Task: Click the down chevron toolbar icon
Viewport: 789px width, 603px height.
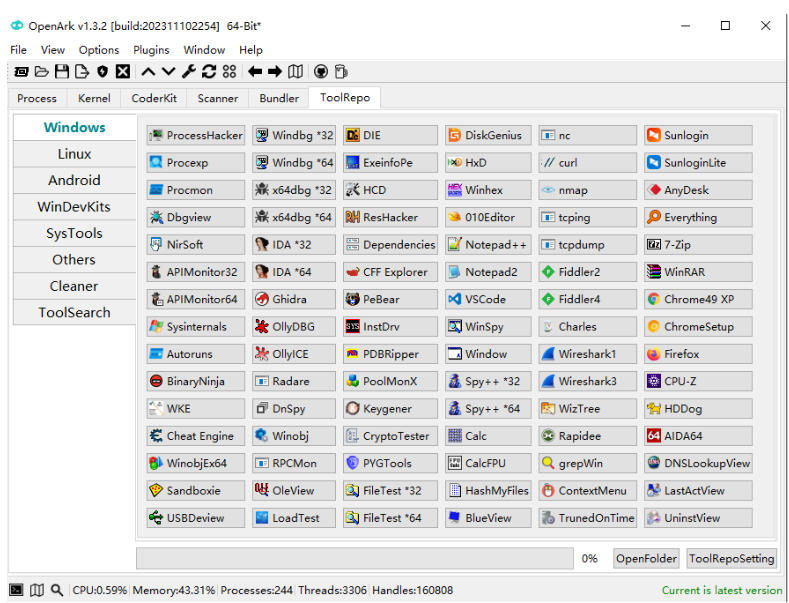Action: [x=169, y=72]
